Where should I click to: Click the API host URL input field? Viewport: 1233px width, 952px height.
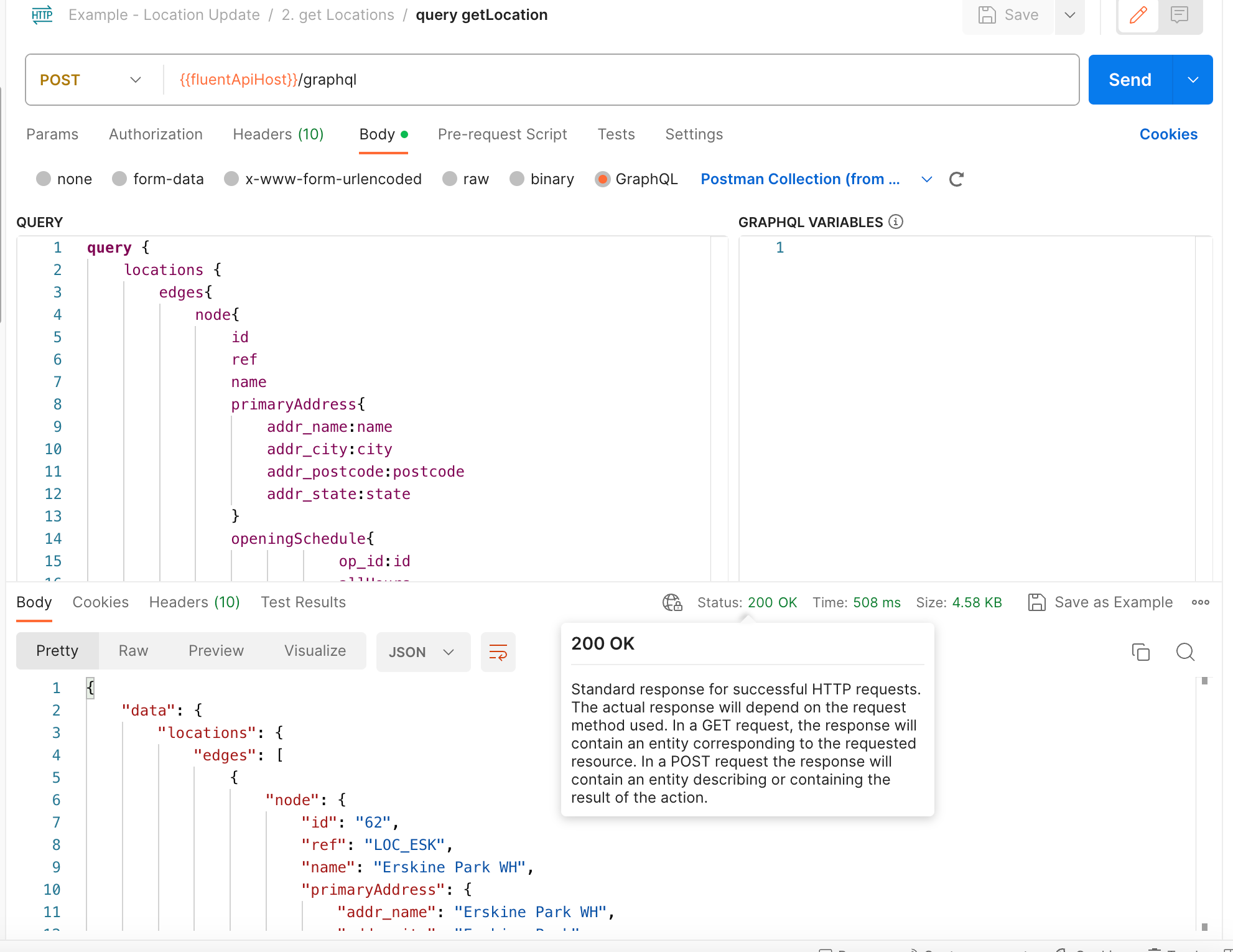pyautogui.click(x=617, y=80)
